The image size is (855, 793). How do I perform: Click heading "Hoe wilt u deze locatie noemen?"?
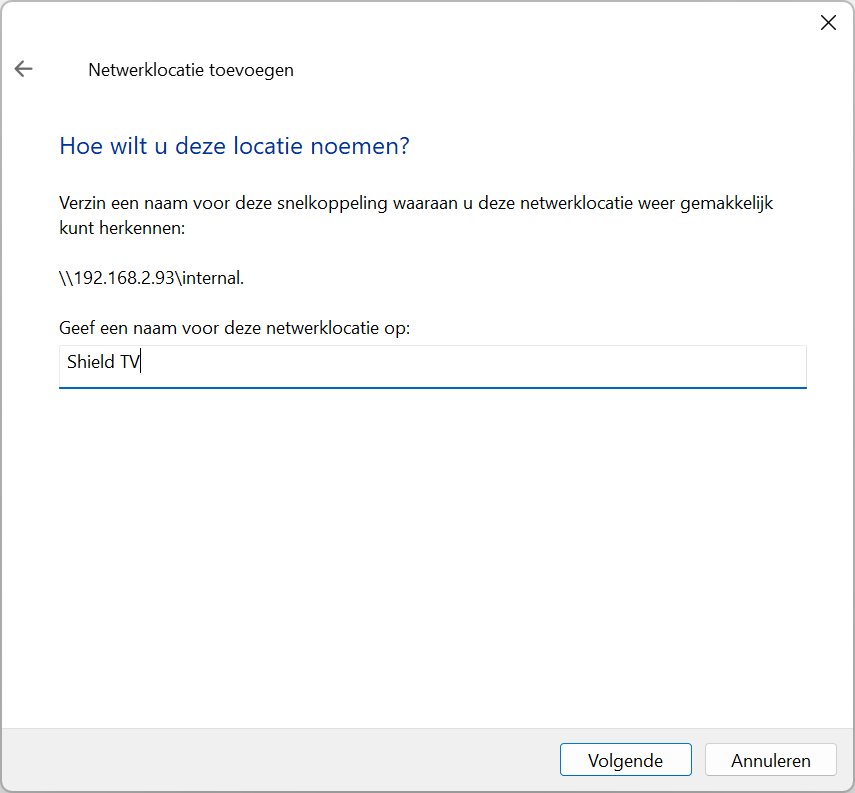tap(235, 146)
